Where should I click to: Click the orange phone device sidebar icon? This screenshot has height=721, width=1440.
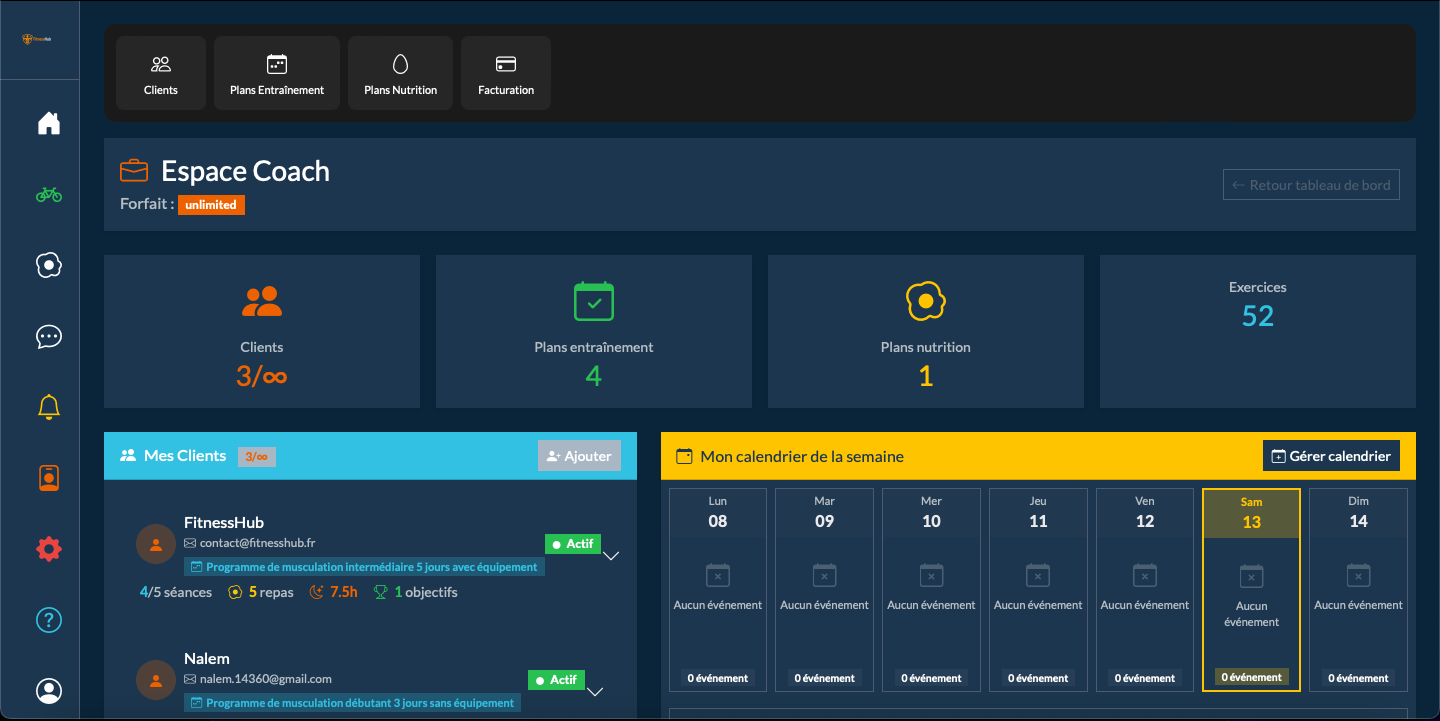point(48,478)
